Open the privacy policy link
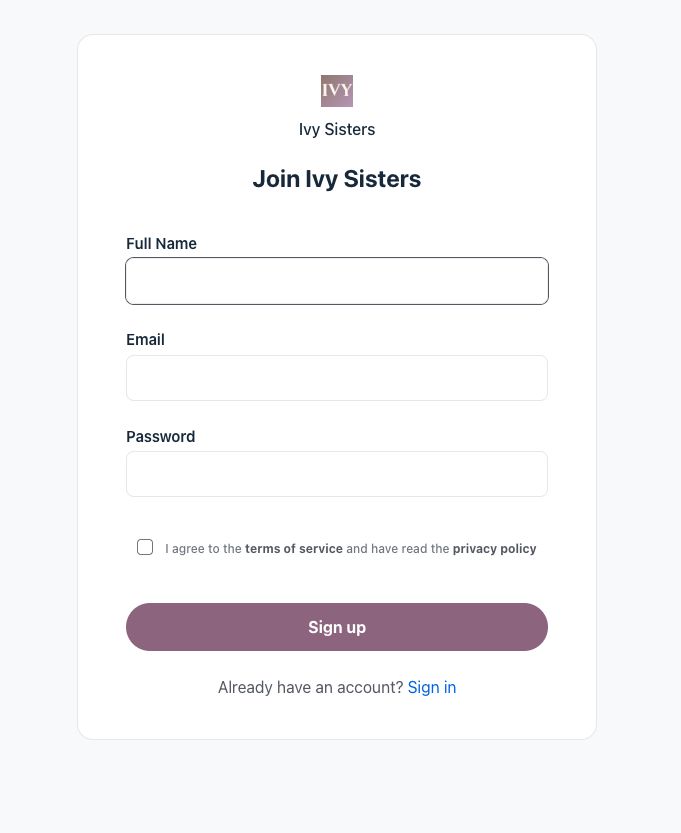681x833 pixels. point(494,549)
